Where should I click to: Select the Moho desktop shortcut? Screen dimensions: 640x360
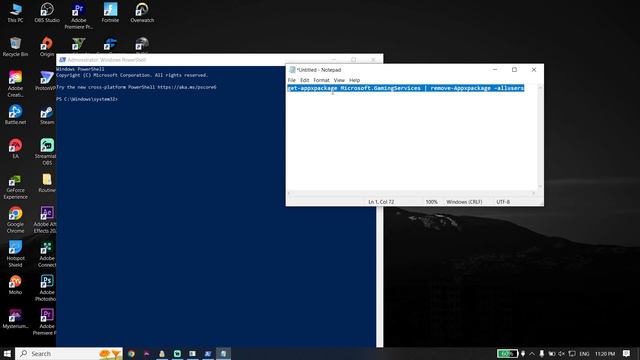coord(16,284)
